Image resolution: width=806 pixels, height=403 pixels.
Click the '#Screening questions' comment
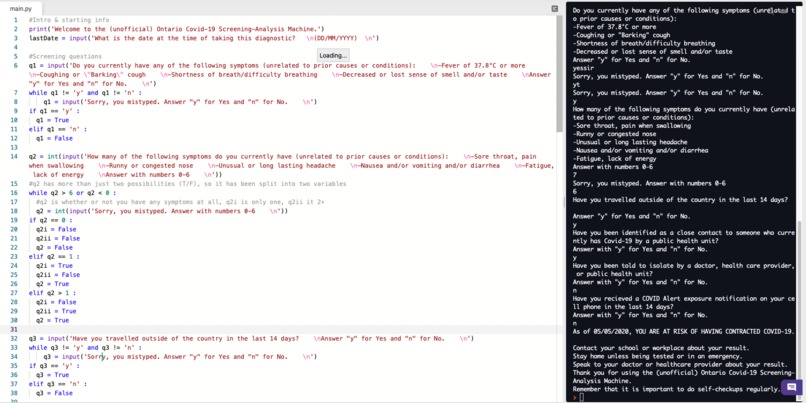pyautogui.click(x=65, y=57)
